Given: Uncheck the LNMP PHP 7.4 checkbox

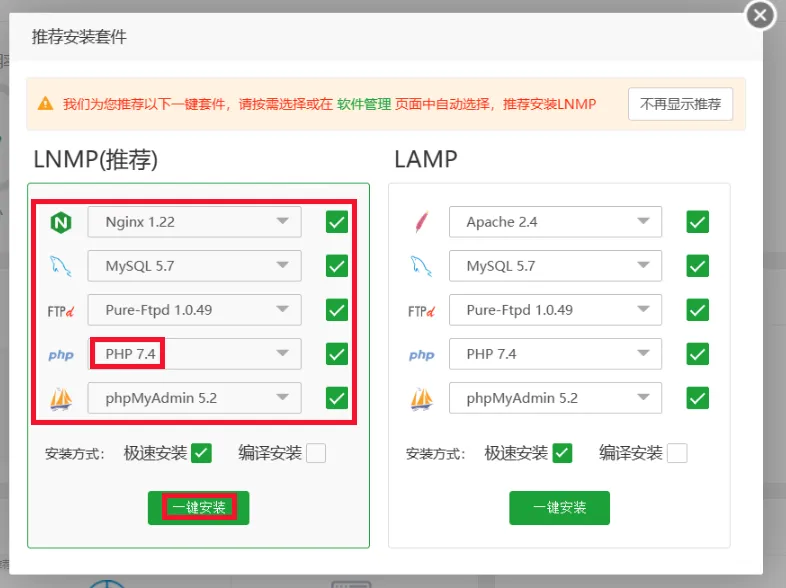Looking at the screenshot, I should tap(337, 354).
